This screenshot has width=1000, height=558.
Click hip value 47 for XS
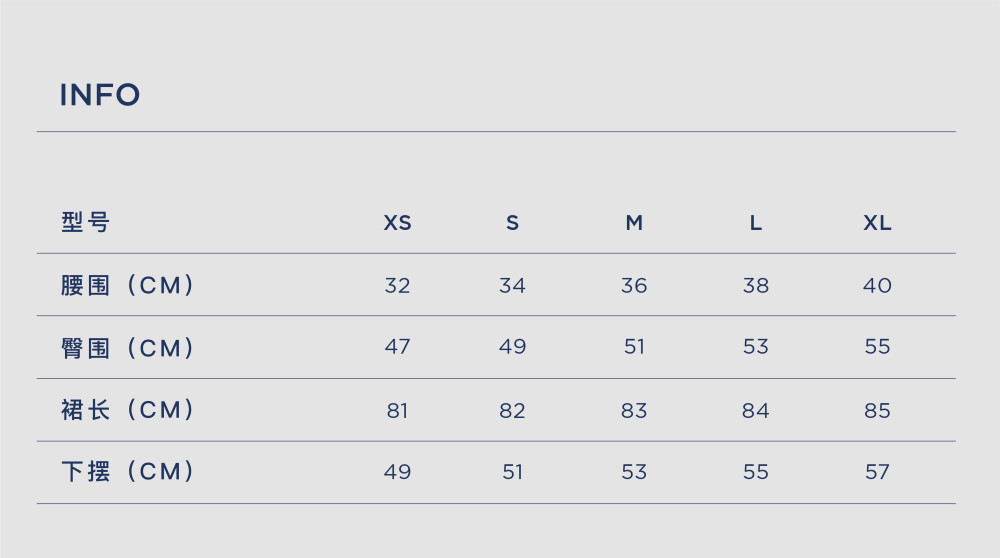coord(397,346)
